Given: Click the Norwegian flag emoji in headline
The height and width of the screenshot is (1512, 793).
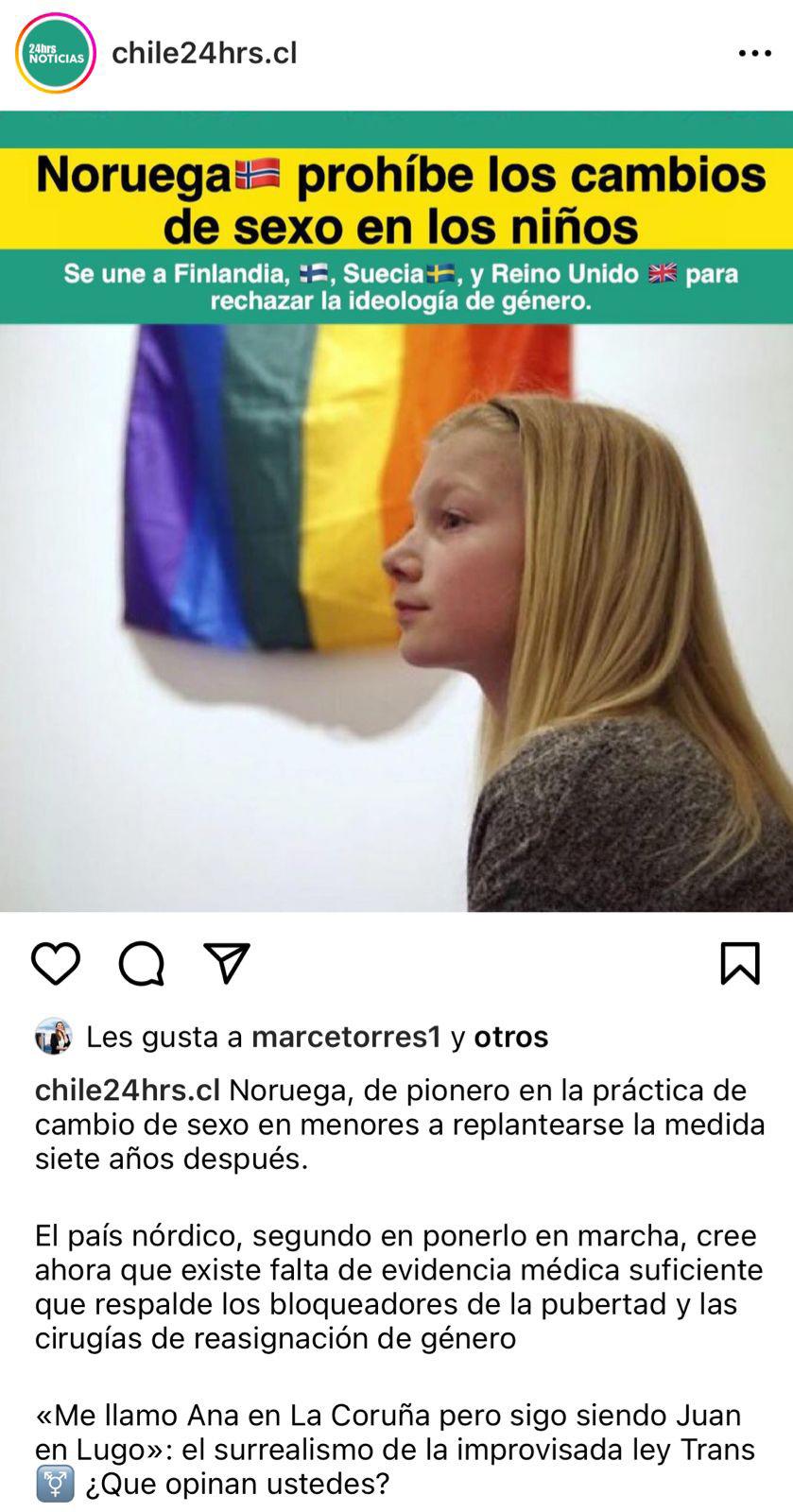Looking at the screenshot, I should coord(258,175).
